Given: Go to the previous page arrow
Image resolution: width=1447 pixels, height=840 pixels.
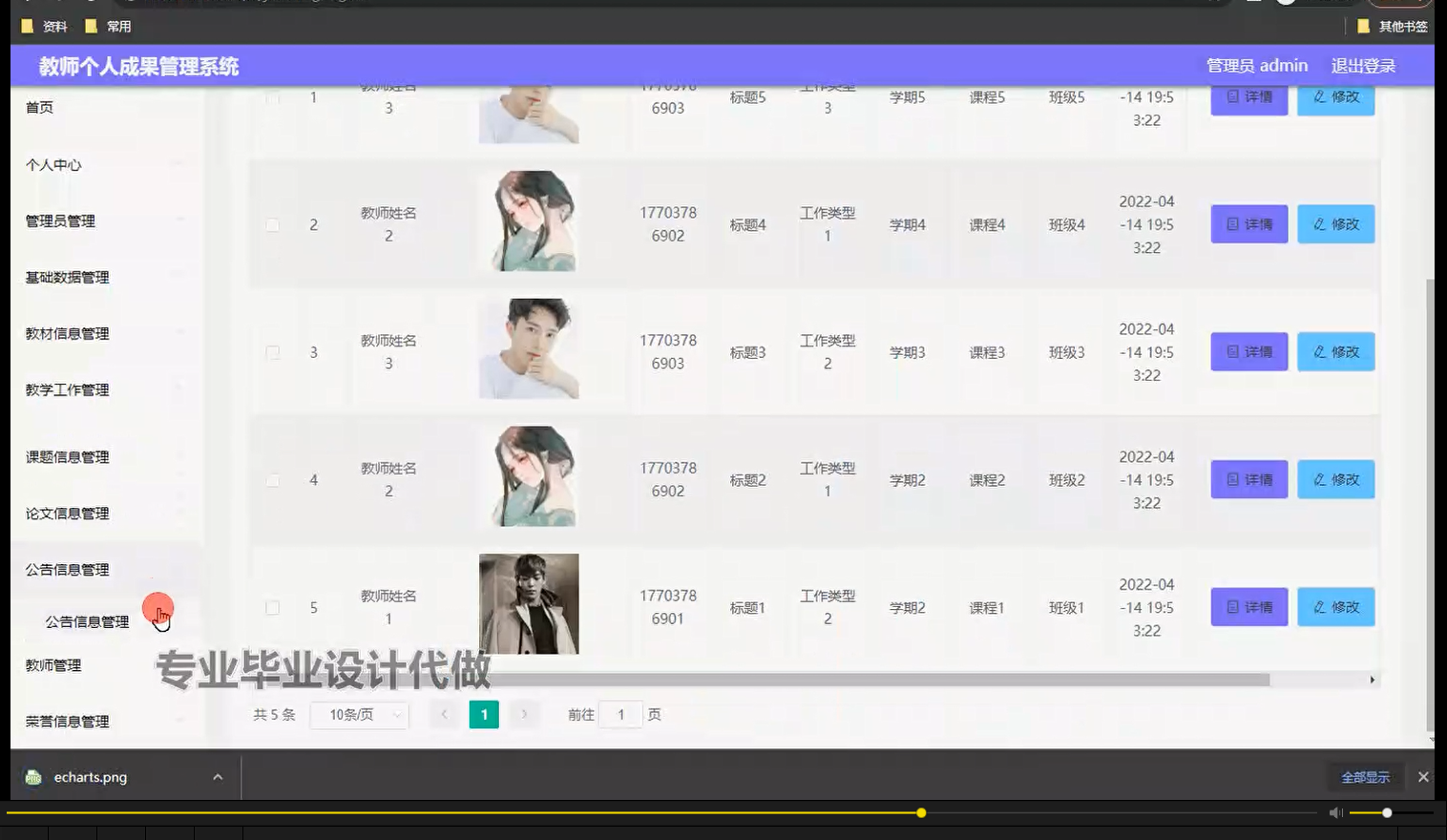Looking at the screenshot, I should pos(444,714).
